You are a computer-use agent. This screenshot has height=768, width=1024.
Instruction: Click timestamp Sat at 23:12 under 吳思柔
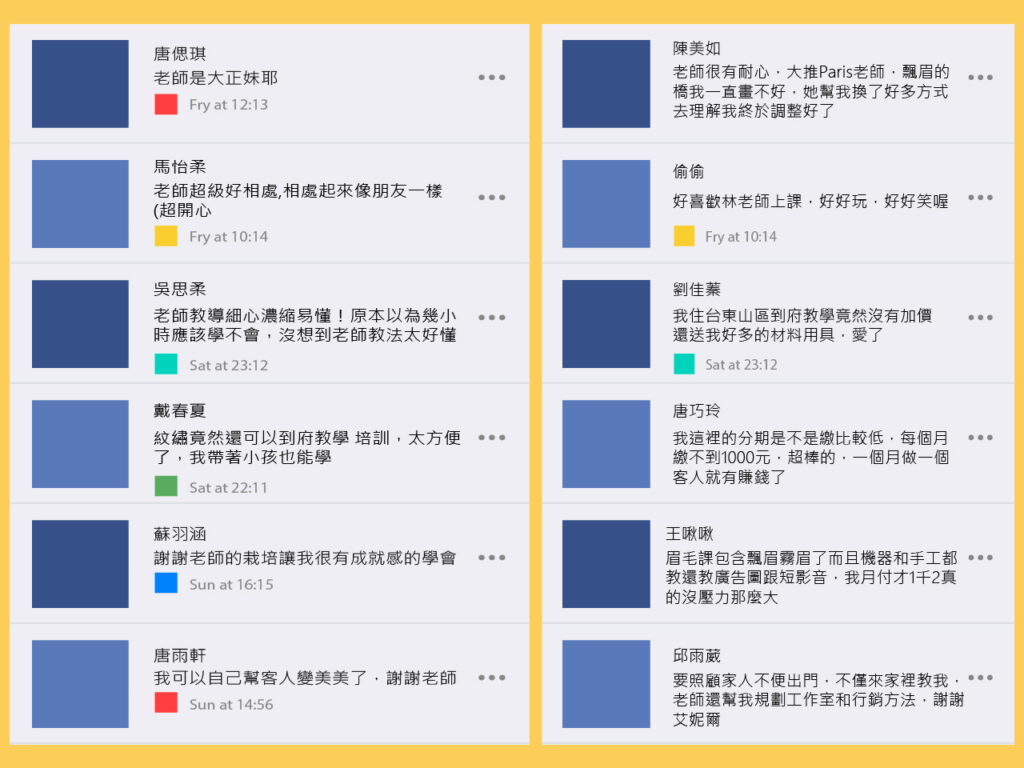229,365
